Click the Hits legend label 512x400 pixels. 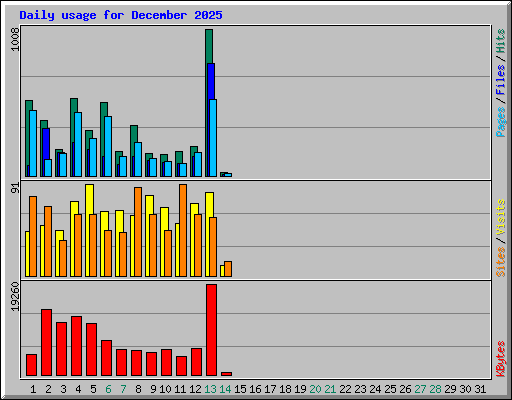(x=500, y=41)
